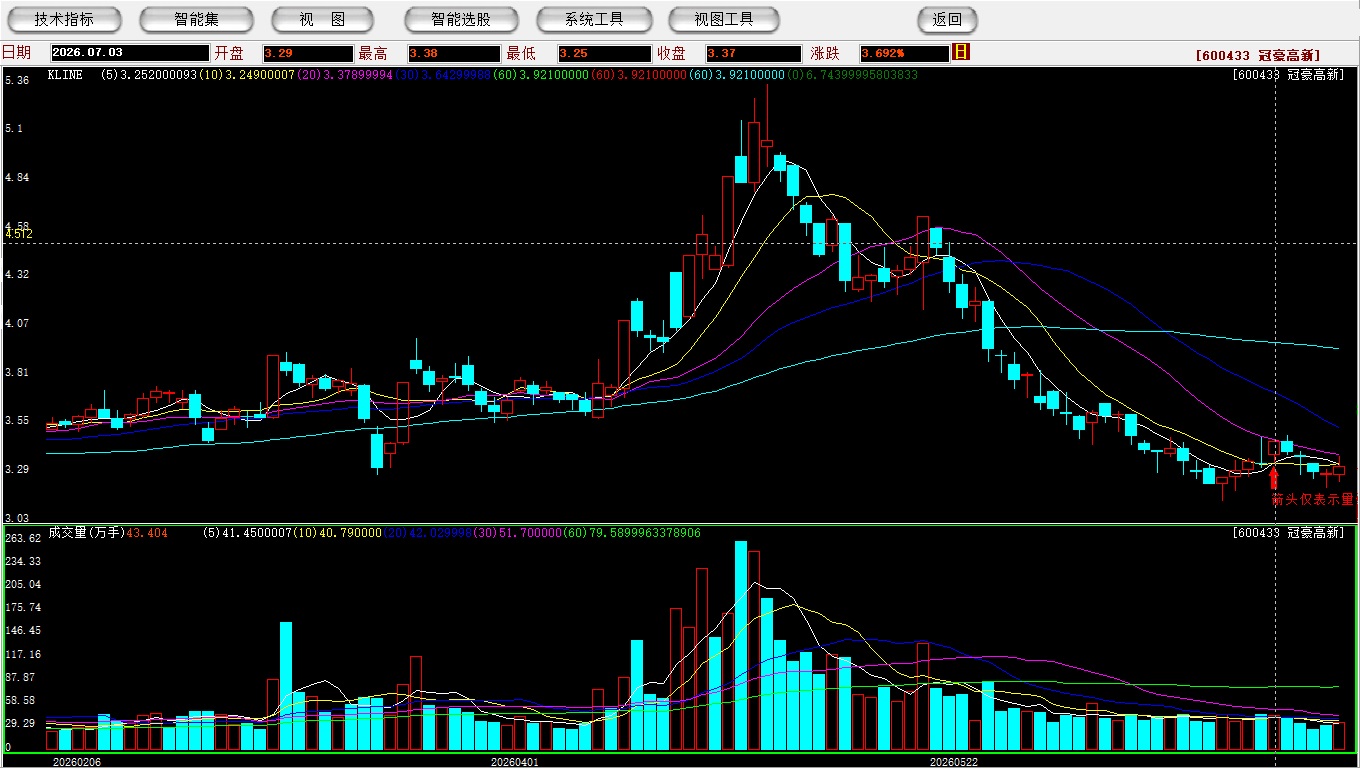Click the 返回 button
The height and width of the screenshot is (768, 1360).
click(x=947, y=19)
